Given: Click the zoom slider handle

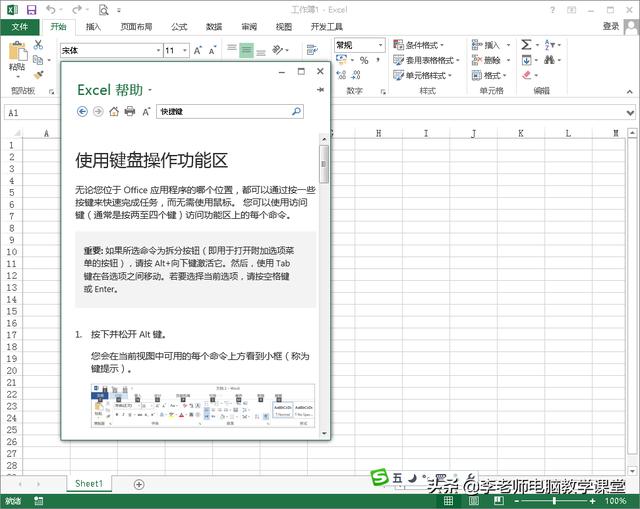Looking at the screenshot, I should (x=554, y=501).
